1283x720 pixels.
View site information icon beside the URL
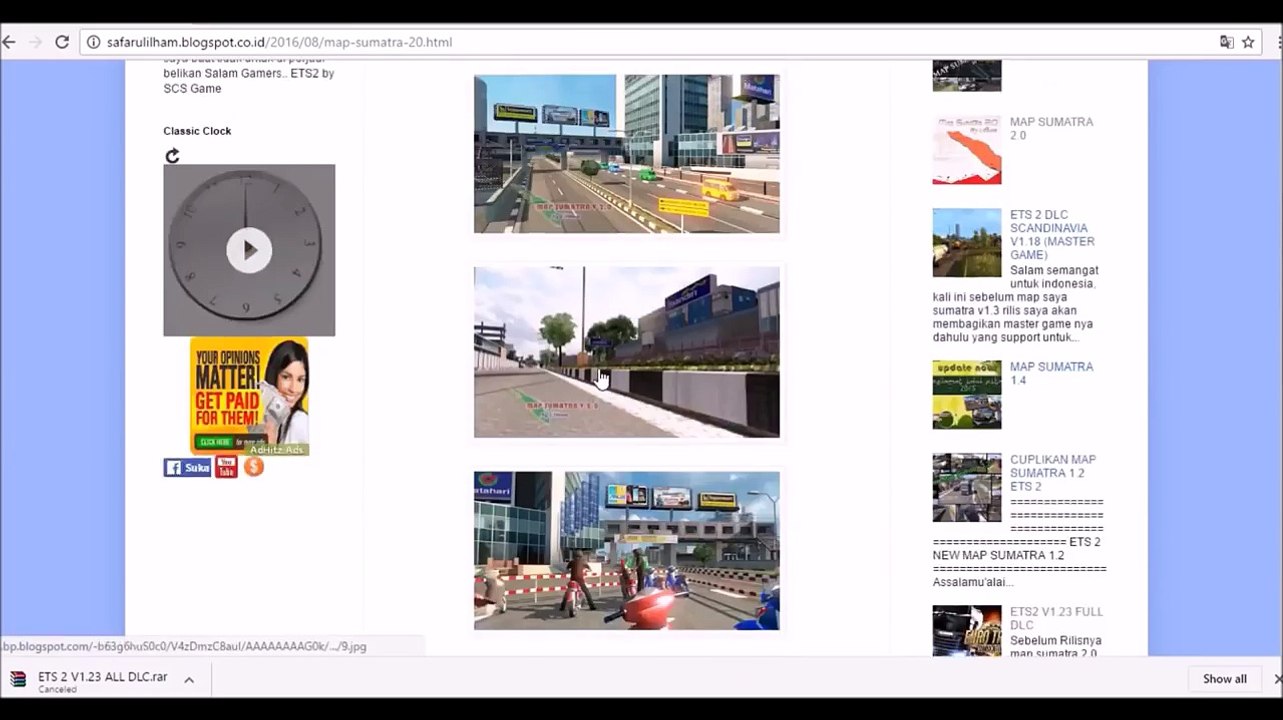pyautogui.click(x=94, y=42)
